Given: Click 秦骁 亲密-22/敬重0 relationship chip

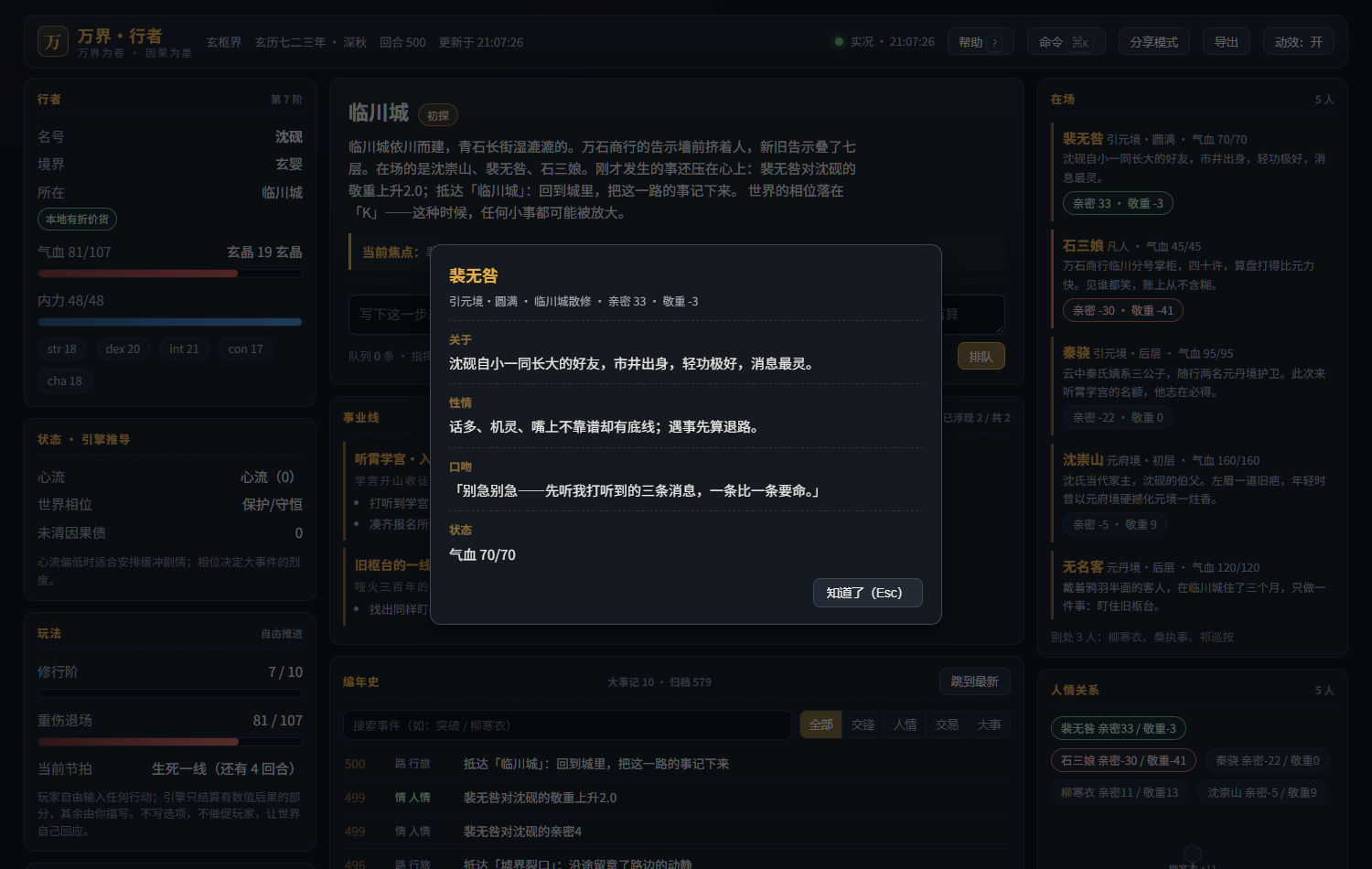Looking at the screenshot, I should 1267,760.
